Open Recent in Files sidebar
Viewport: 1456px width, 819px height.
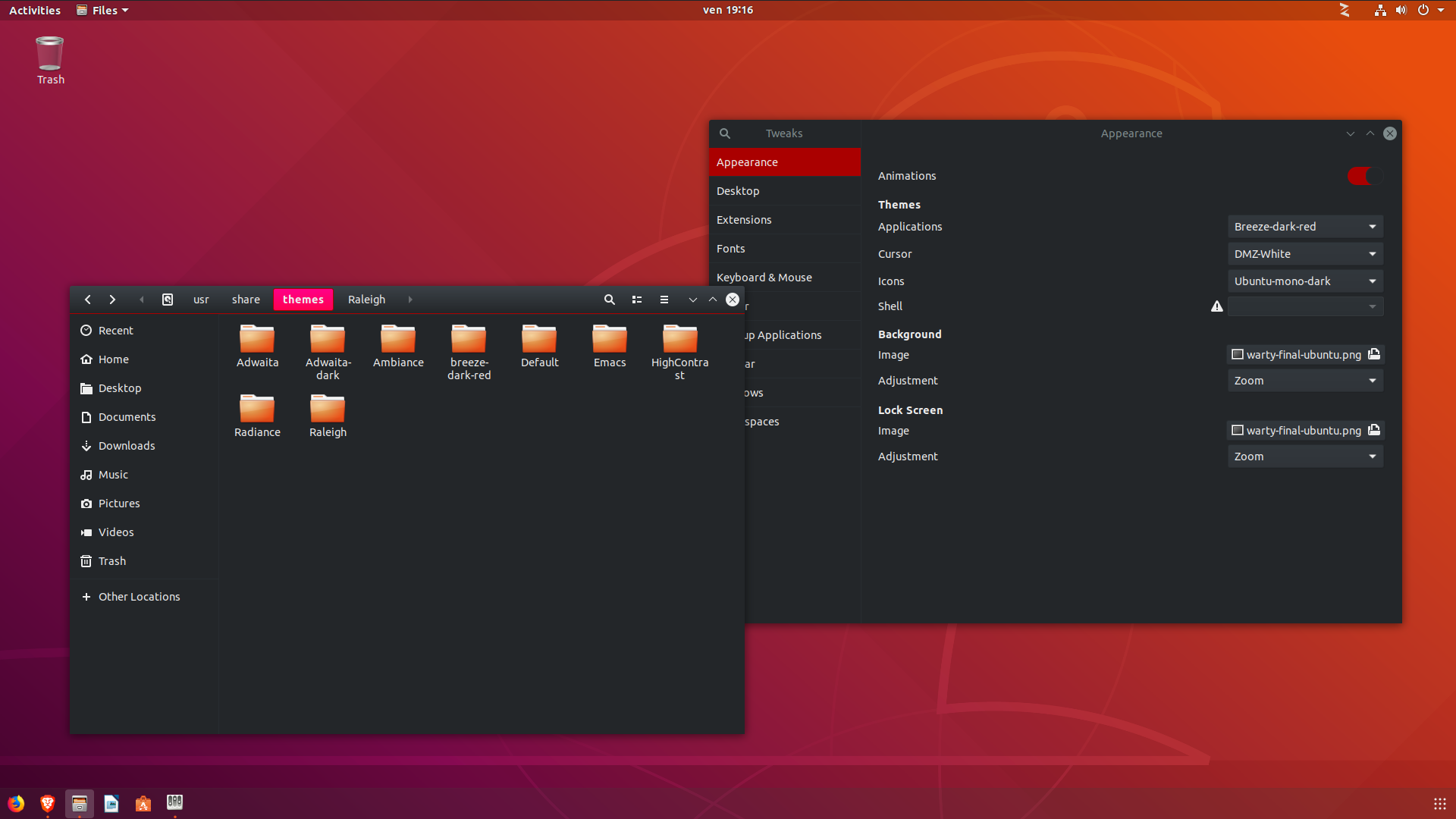(144, 331)
